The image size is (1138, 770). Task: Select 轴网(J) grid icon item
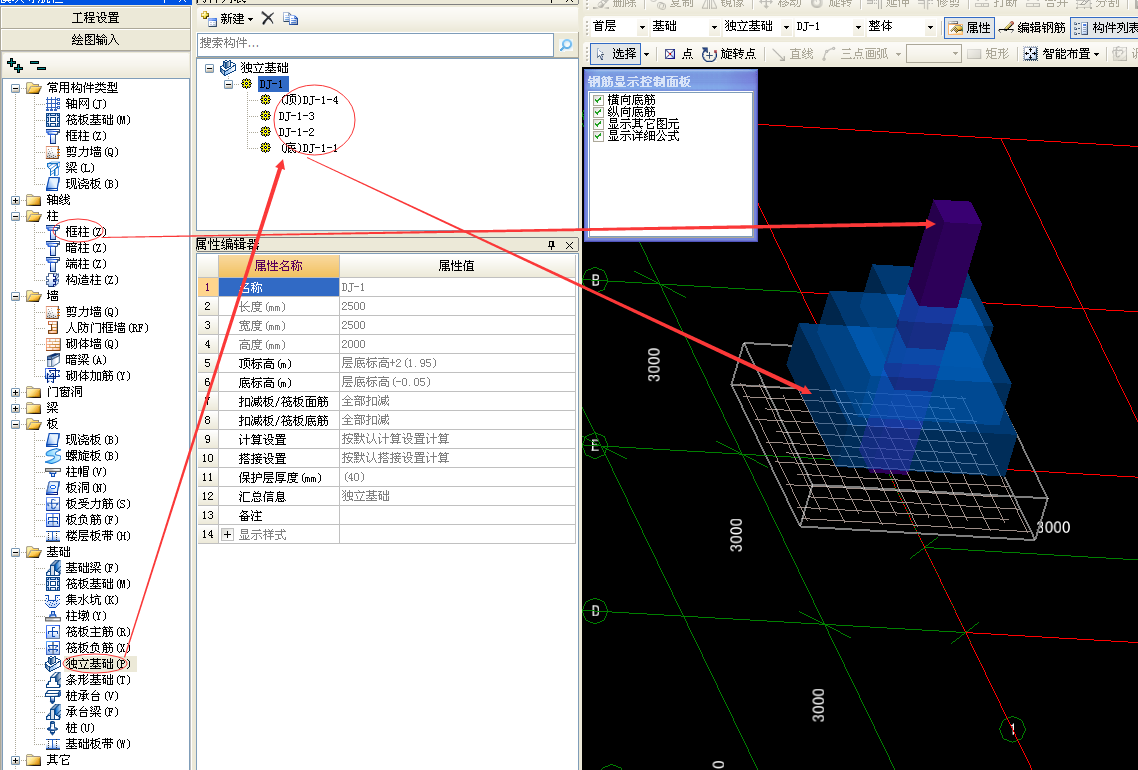pyautogui.click(x=76, y=104)
